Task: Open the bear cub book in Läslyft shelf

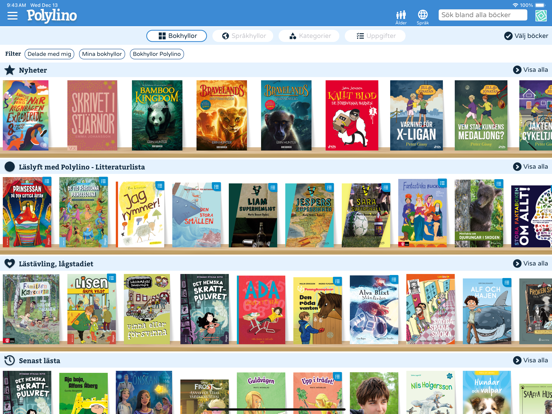Action: pyautogui.click(x=479, y=213)
